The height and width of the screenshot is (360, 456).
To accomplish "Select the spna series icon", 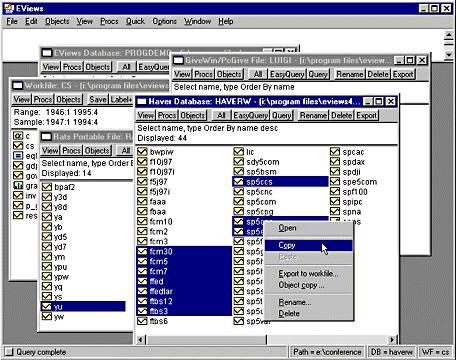I will (x=335, y=212).
